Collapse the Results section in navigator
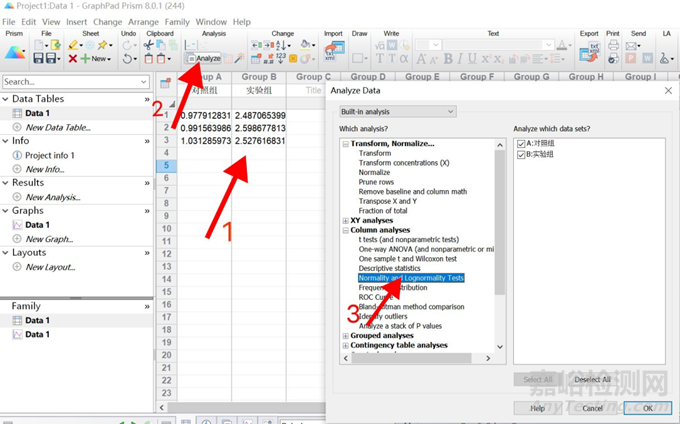Screen dimensions: 680x424 pyautogui.click(x=6, y=183)
